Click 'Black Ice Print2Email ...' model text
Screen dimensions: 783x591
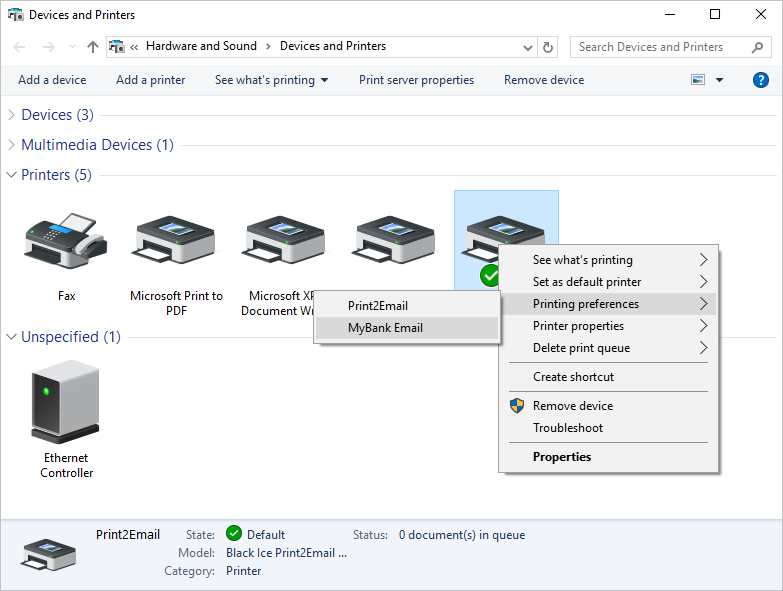point(286,553)
